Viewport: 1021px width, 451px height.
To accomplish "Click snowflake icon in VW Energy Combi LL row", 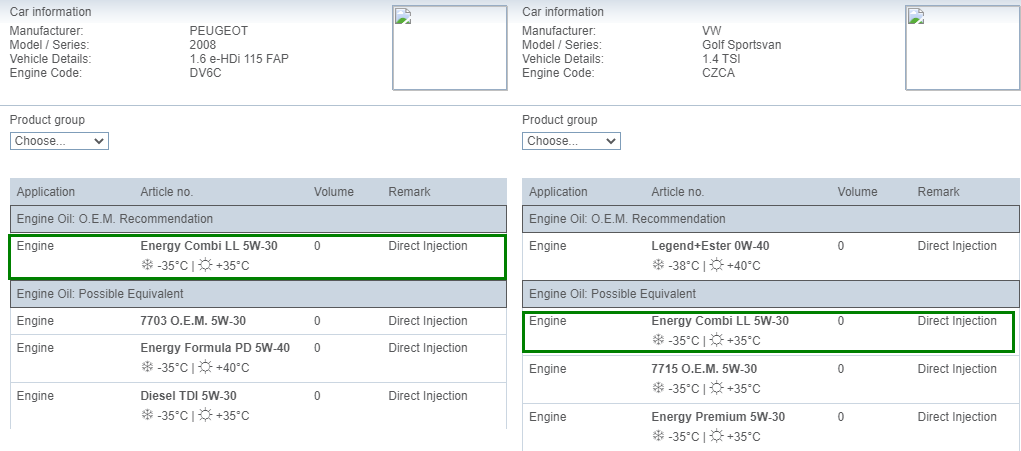I will click(x=658, y=340).
